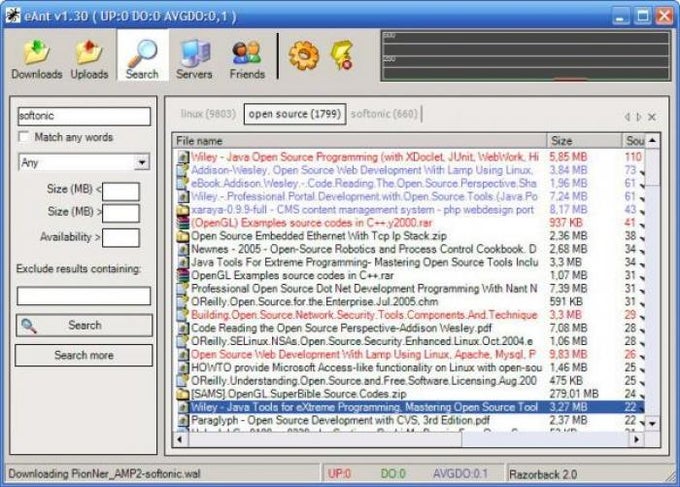Viewport: 680px width, 487px height.
Task: Open the Friends section
Action: pyautogui.click(x=247, y=59)
